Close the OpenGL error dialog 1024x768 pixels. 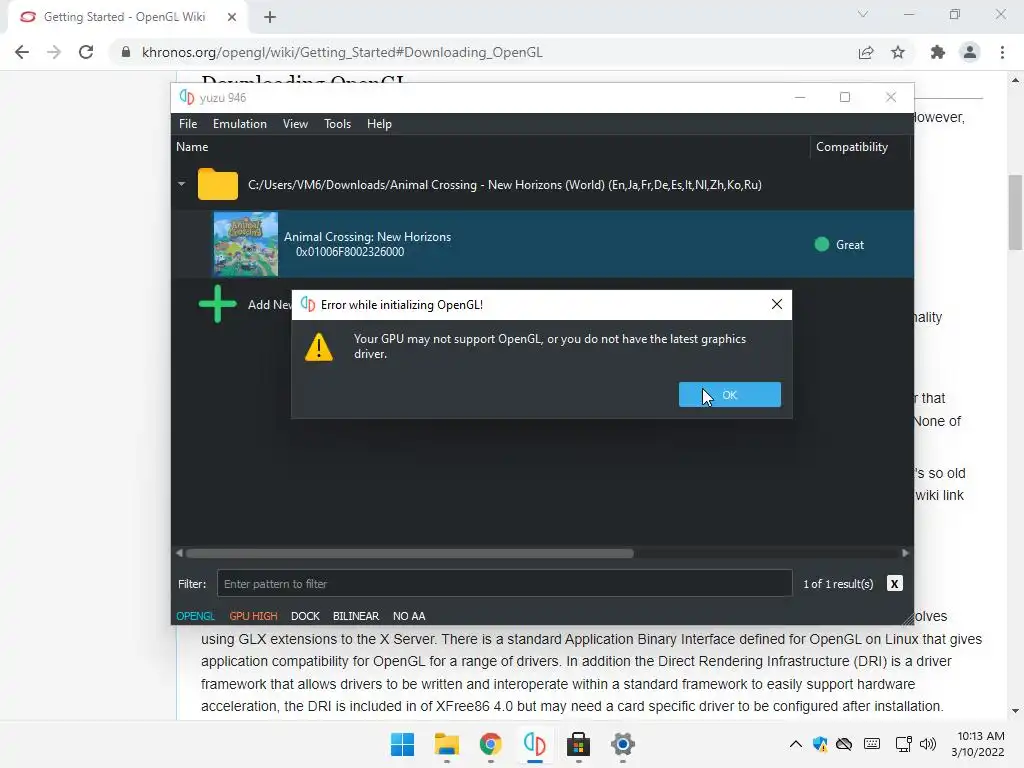click(x=776, y=304)
